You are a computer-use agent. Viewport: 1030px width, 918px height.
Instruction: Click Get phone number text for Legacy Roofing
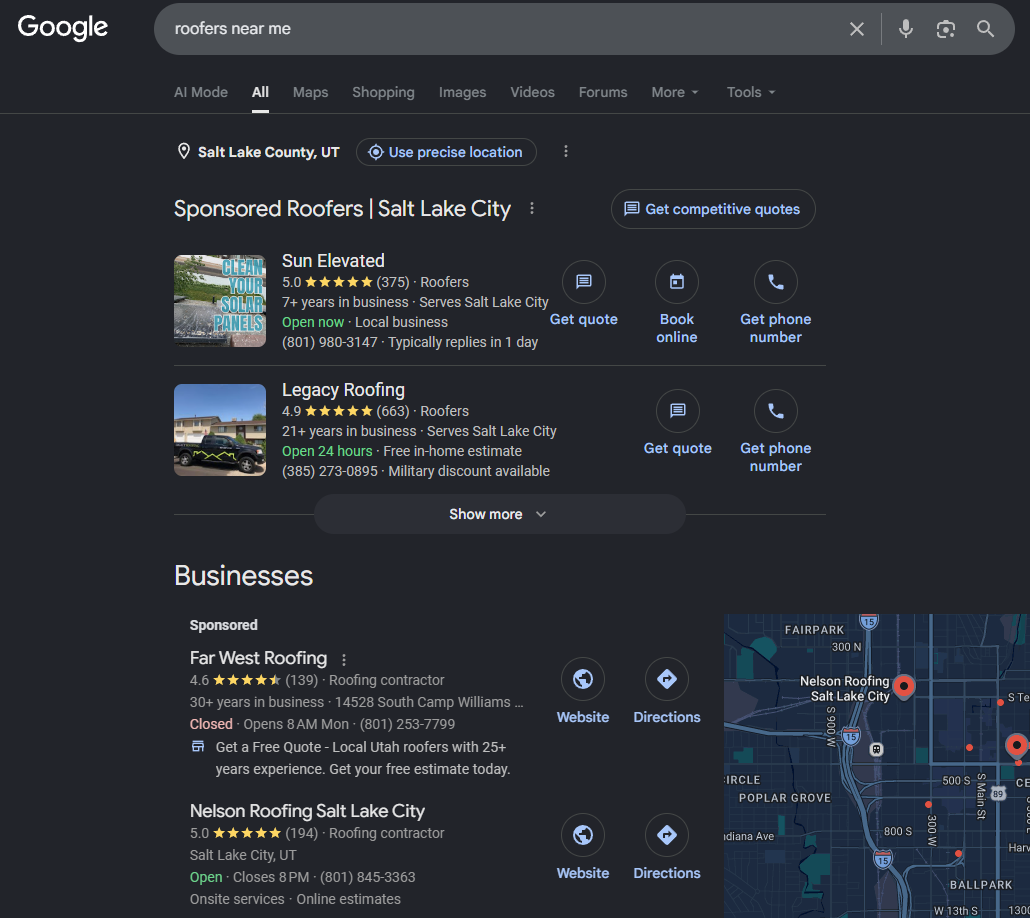(776, 457)
